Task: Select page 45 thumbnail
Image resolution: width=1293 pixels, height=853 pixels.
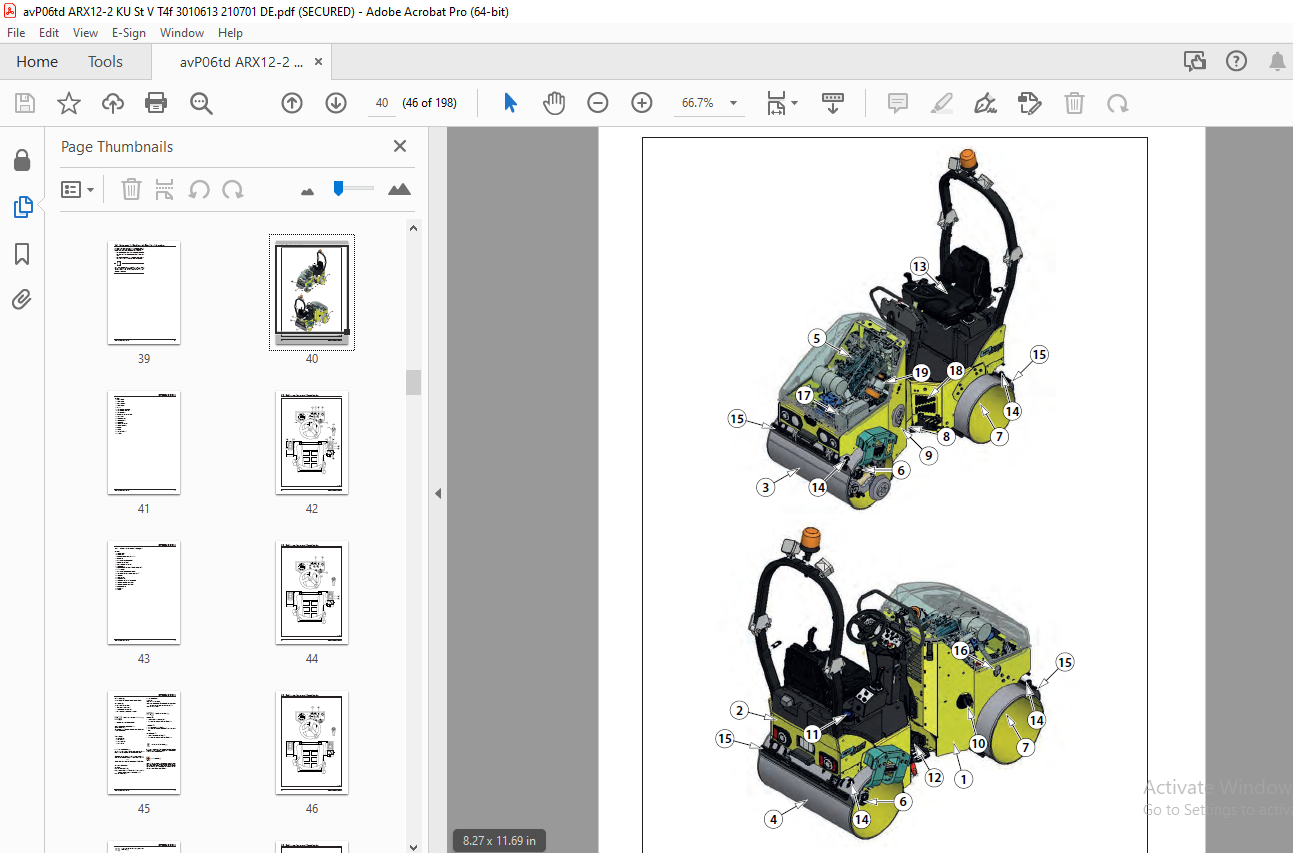Action: [144, 742]
